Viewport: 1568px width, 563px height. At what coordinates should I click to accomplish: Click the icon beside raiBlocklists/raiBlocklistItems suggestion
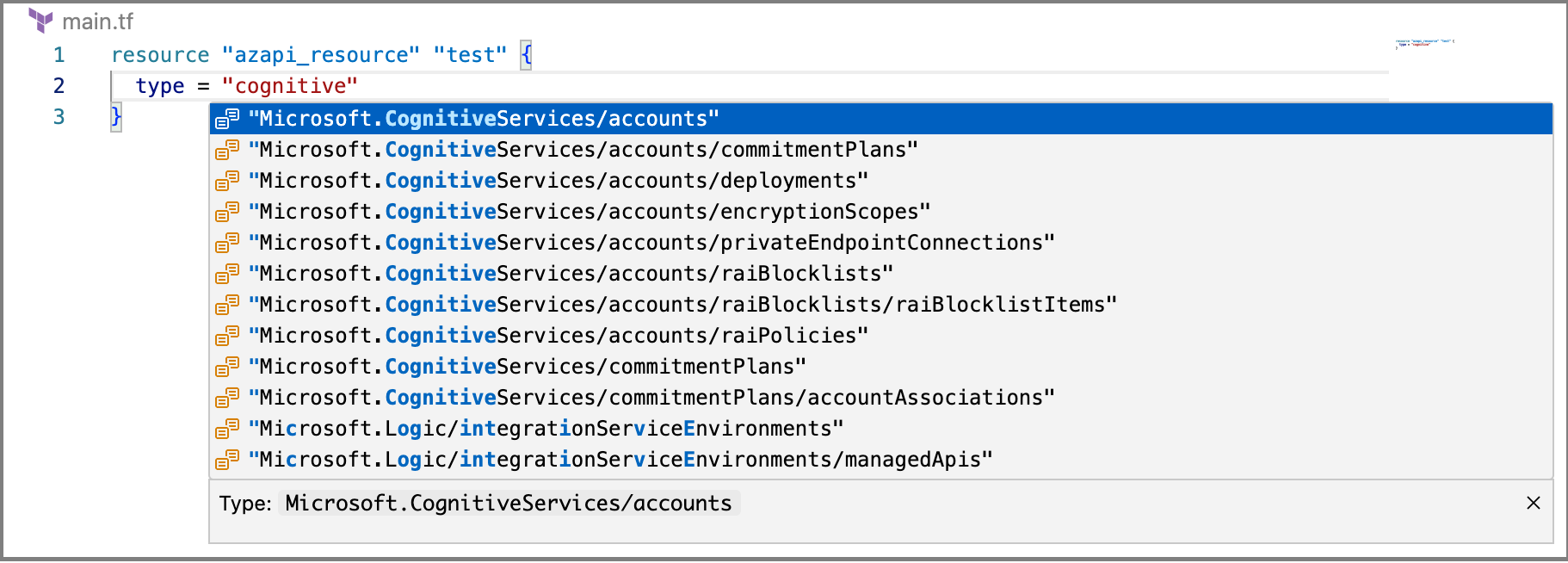[227, 305]
